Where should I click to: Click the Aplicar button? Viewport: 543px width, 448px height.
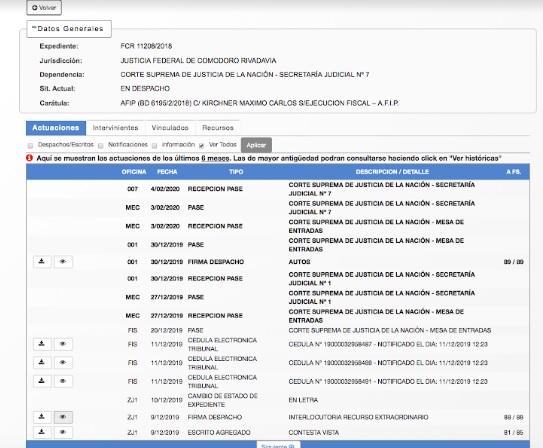click(x=256, y=145)
